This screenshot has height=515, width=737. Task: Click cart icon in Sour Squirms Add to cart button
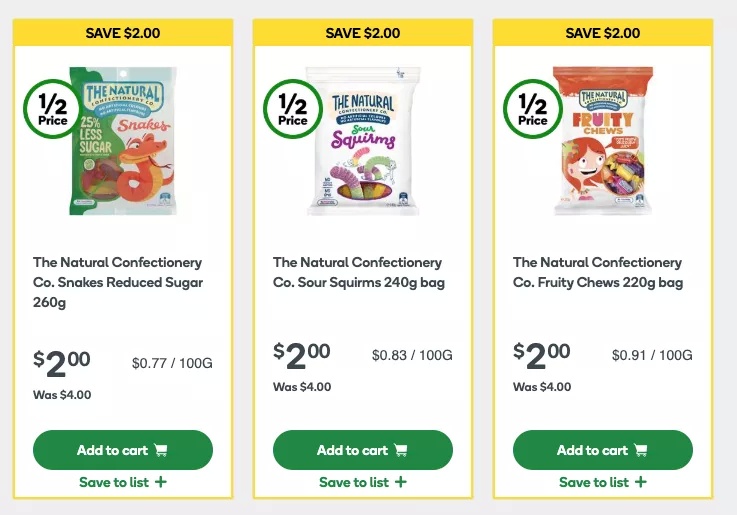click(x=401, y=450)
